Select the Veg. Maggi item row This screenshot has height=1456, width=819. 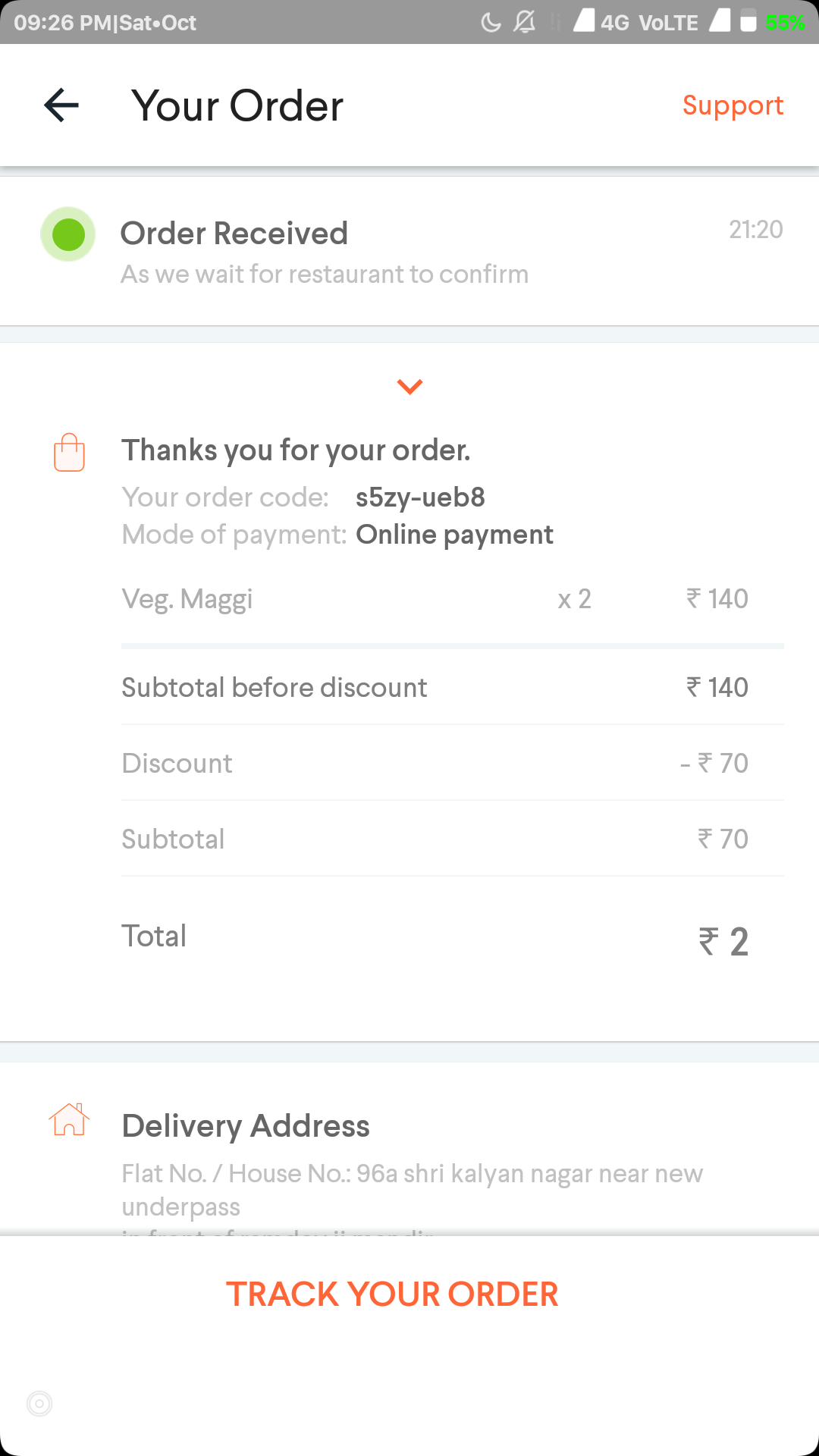[435, 599]
